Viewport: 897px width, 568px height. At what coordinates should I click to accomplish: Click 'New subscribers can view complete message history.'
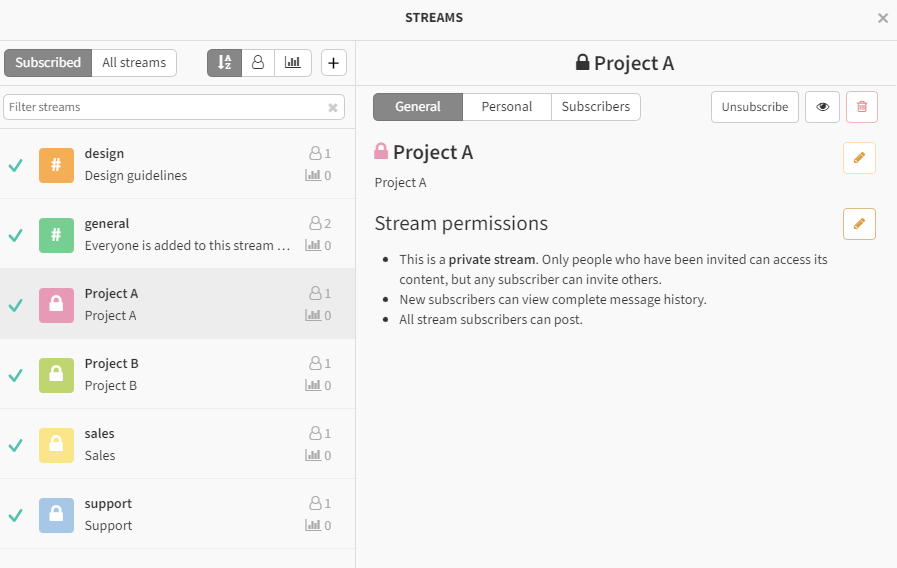(553, 300)
